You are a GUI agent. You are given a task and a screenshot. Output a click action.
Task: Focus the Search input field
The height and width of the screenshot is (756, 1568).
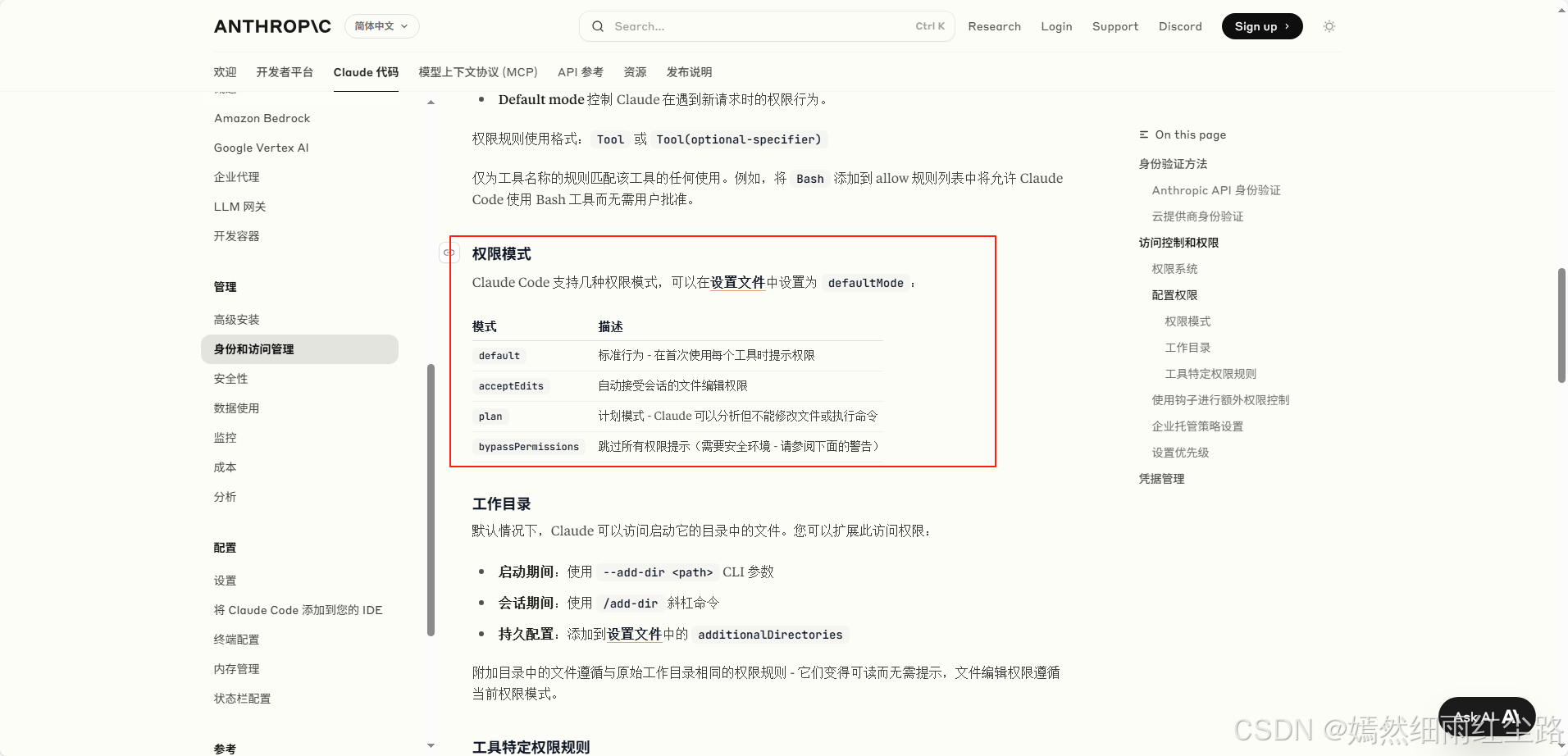pos(767,26)
